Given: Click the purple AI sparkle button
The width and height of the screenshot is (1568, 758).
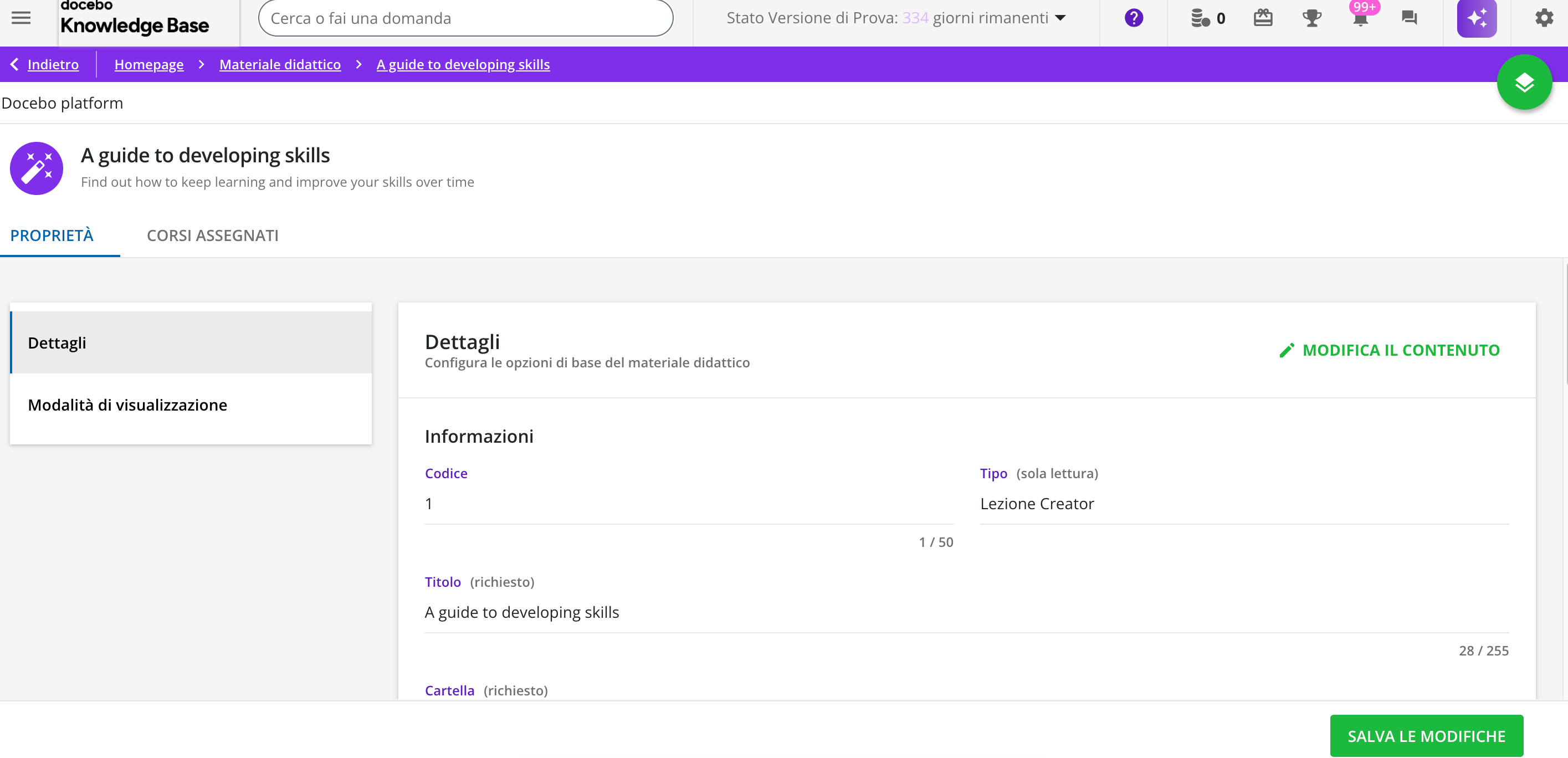Looking at the screenshot, I should coord(1476,18).
